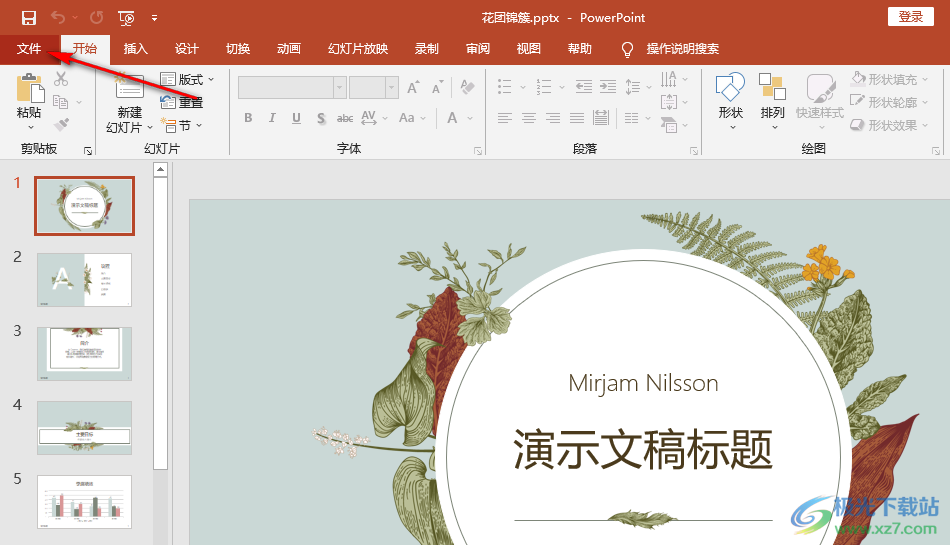This screenshot has height=545, width=950.
Task: Open the 帮助 tab
Action: pos(580,48)
